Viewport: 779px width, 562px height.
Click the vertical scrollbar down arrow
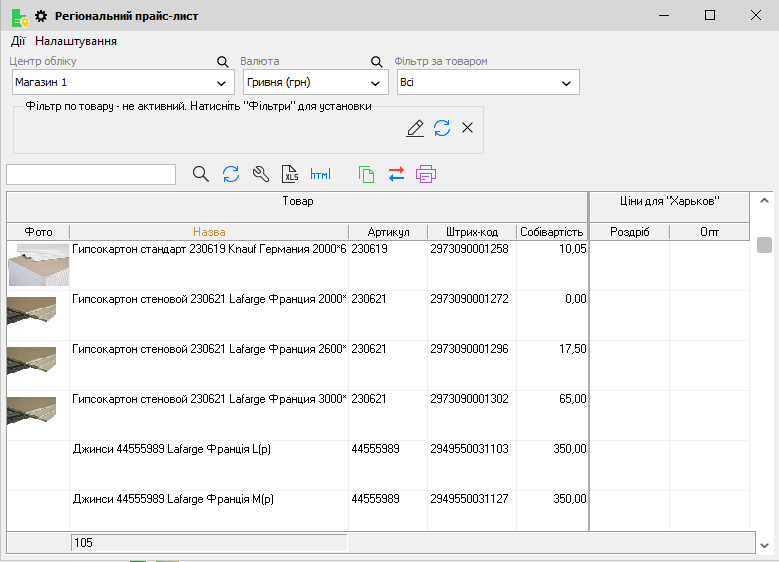[765, 544]
